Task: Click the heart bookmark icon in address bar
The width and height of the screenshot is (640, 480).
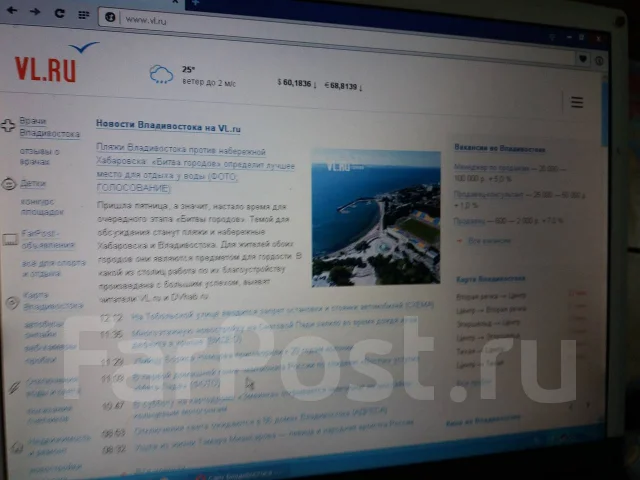Action: [x=583, y=59]
